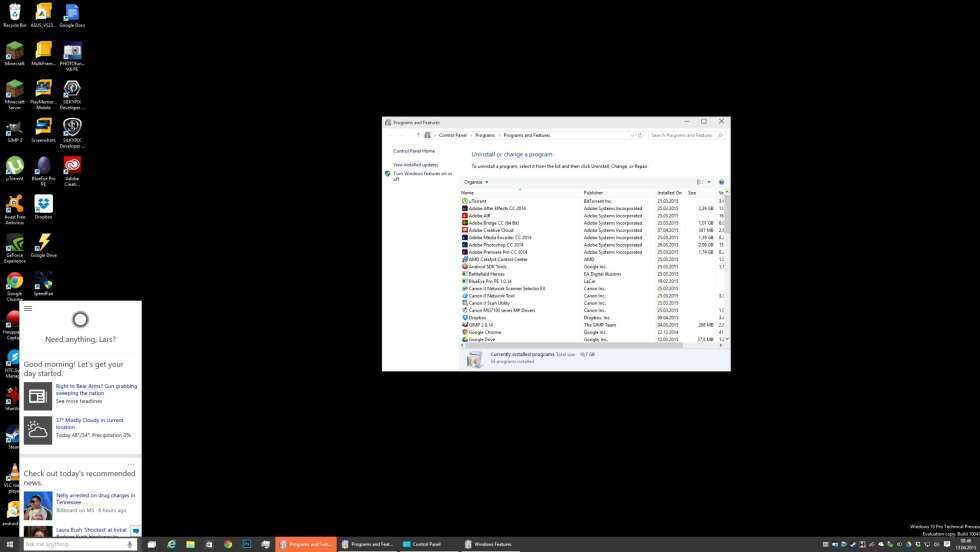The width and height of the screenshot is (980, 552).
Task: Launch the Adobe Creative Cloud desktop shortcut
Action: 72,171
